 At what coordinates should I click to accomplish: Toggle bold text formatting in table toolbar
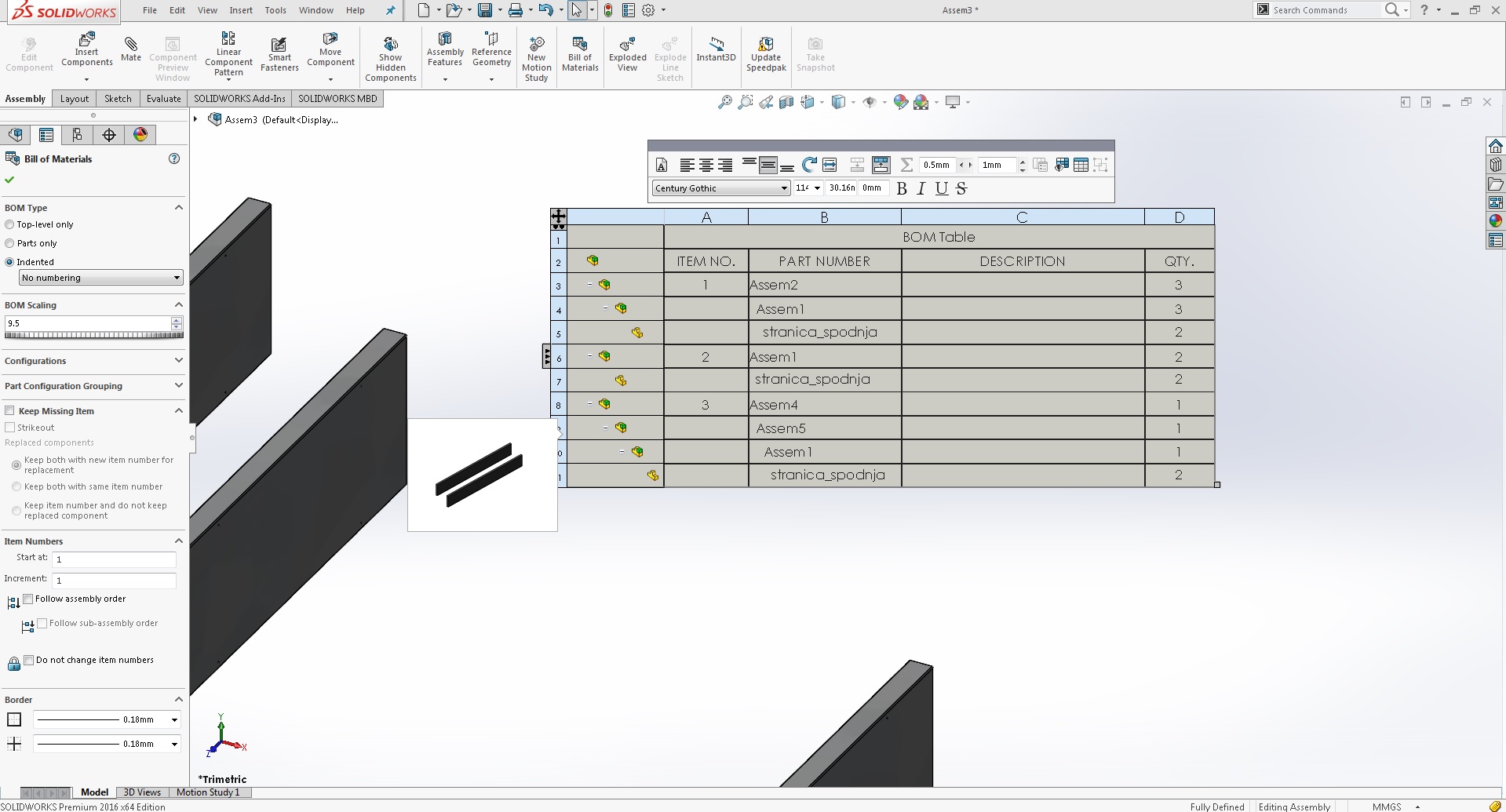902,188
